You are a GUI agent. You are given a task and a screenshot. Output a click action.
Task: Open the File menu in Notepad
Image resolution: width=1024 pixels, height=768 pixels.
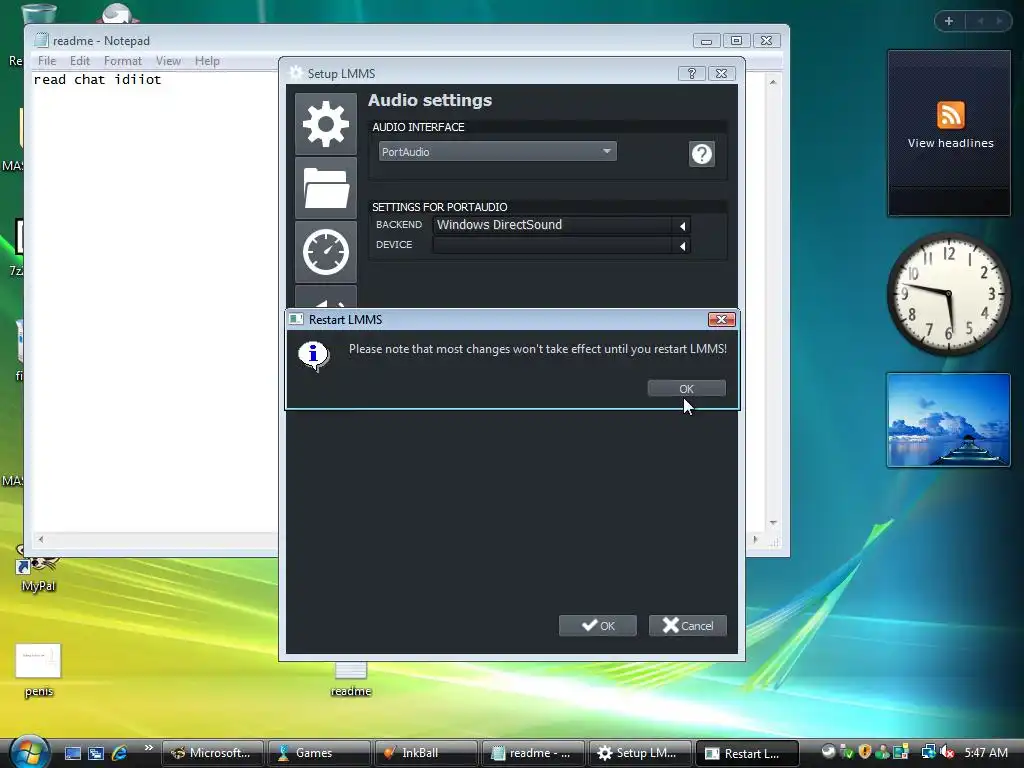coord(47,61)
